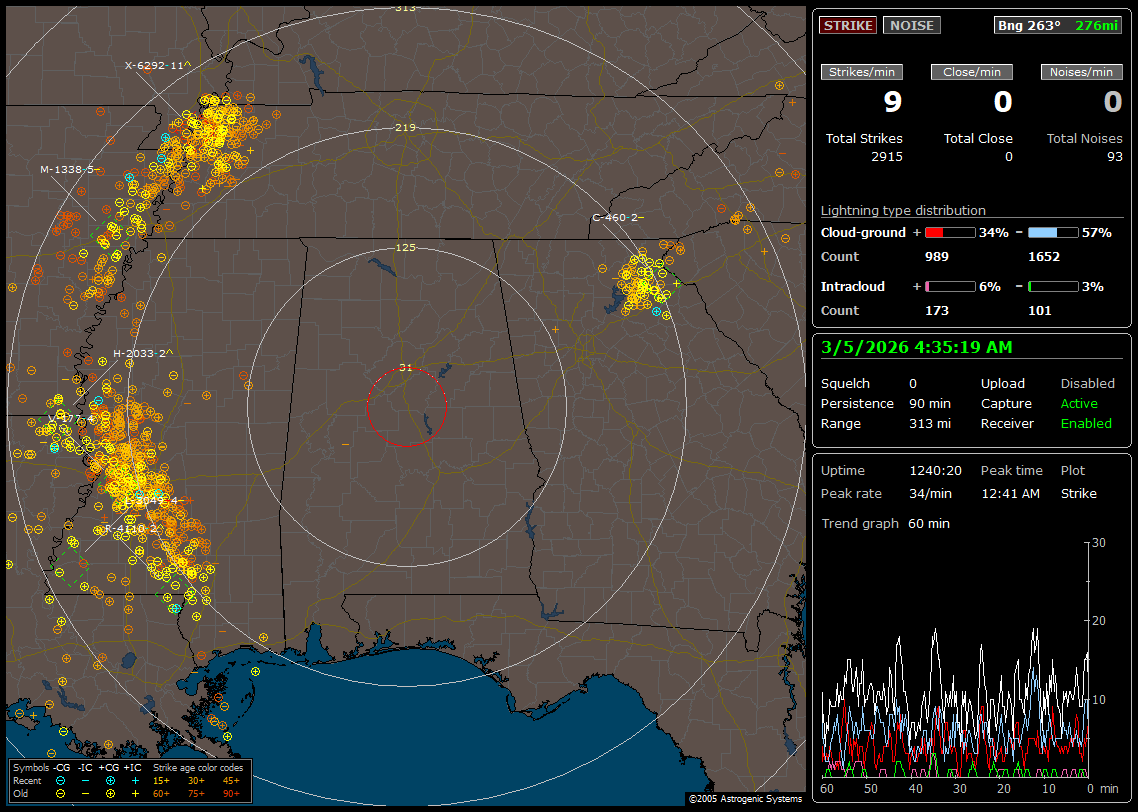Click the red dashed center range circle
Screen dimensions: 1138x812
tap(406, 406)
